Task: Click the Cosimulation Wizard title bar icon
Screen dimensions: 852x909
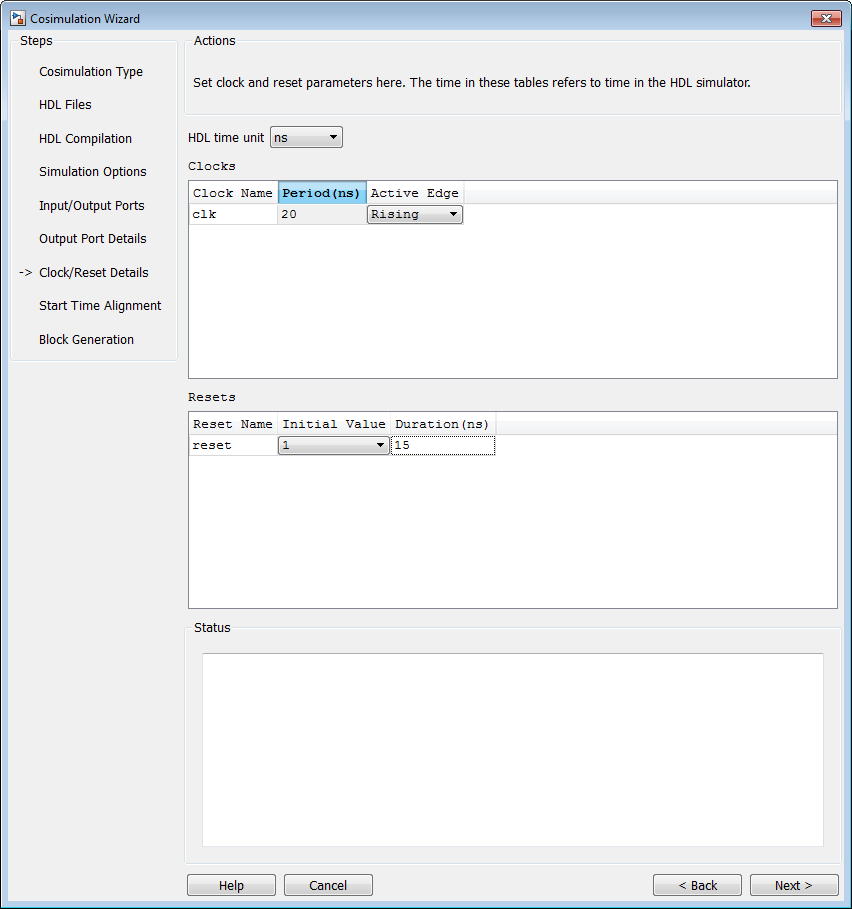Action: pyautogui.click(x=18, y=19)
